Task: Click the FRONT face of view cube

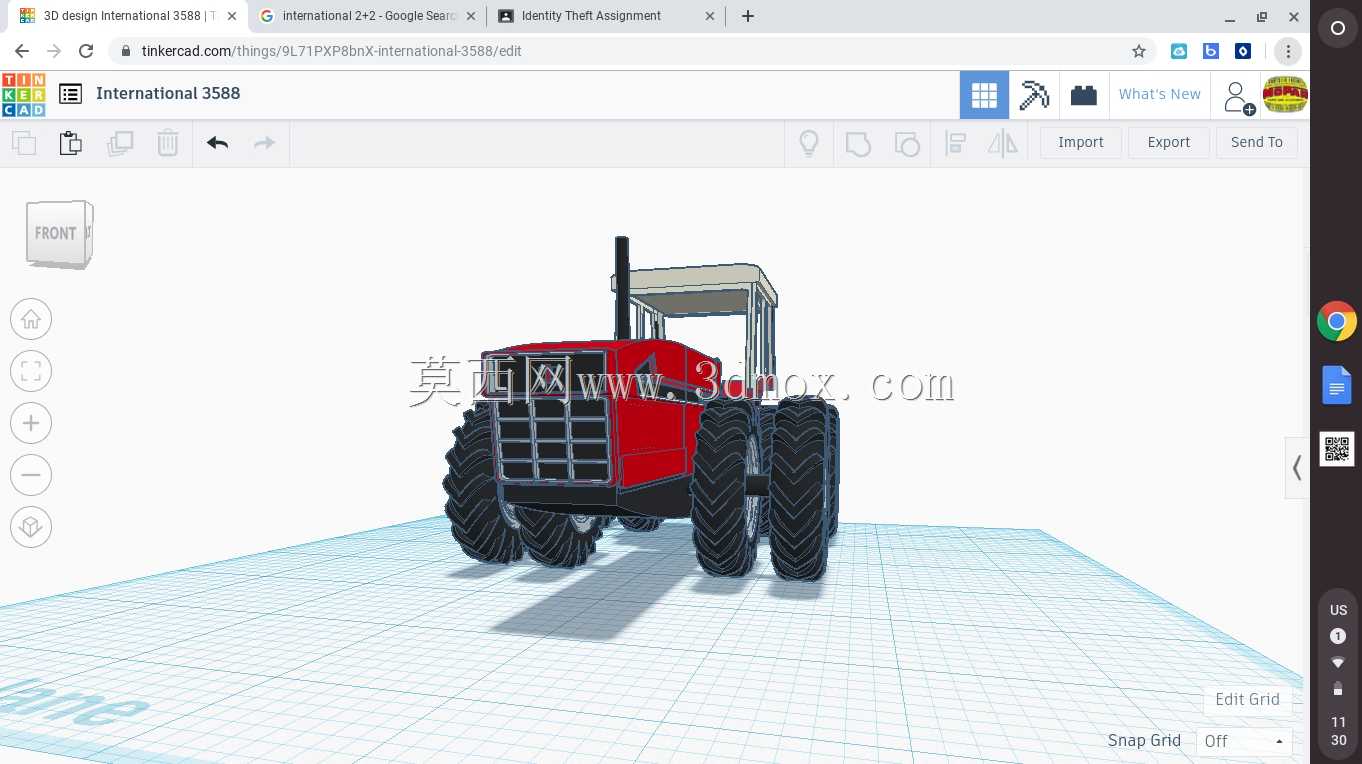Action: point(55,233)
